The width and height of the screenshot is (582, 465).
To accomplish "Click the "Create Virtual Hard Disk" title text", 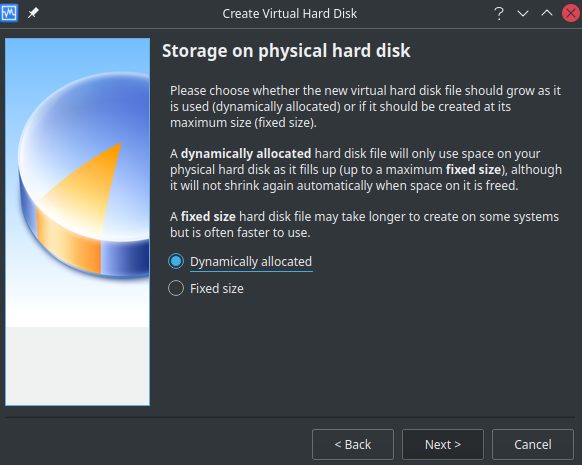I will point(290,14).
